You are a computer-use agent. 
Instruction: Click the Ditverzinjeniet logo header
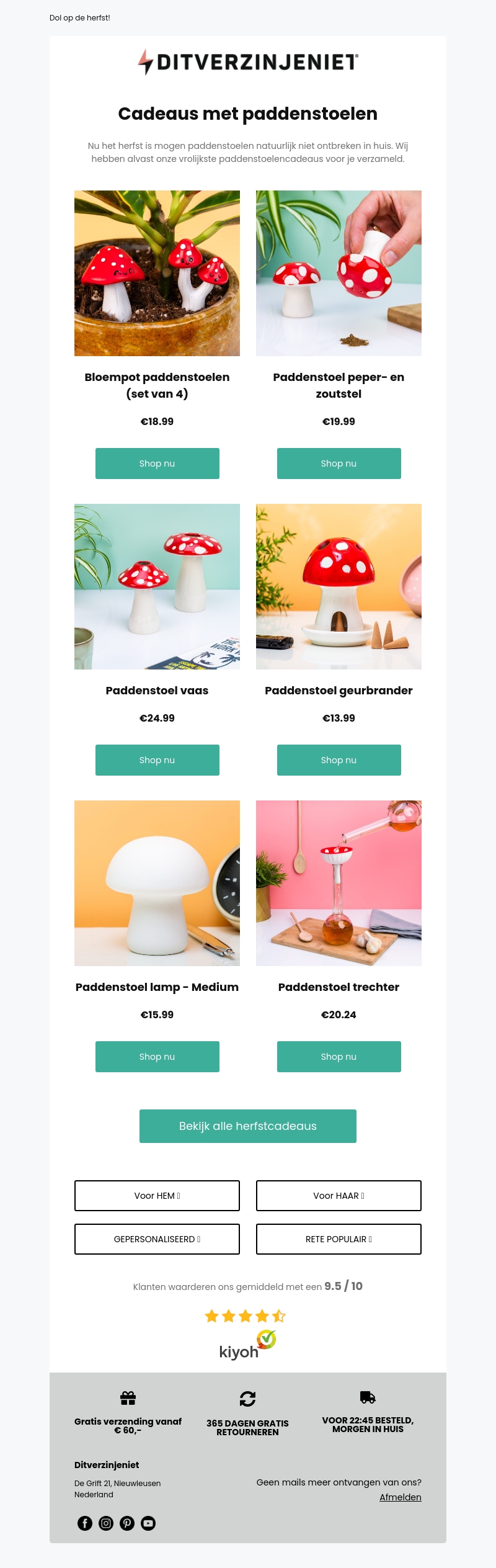coord(248,62)
